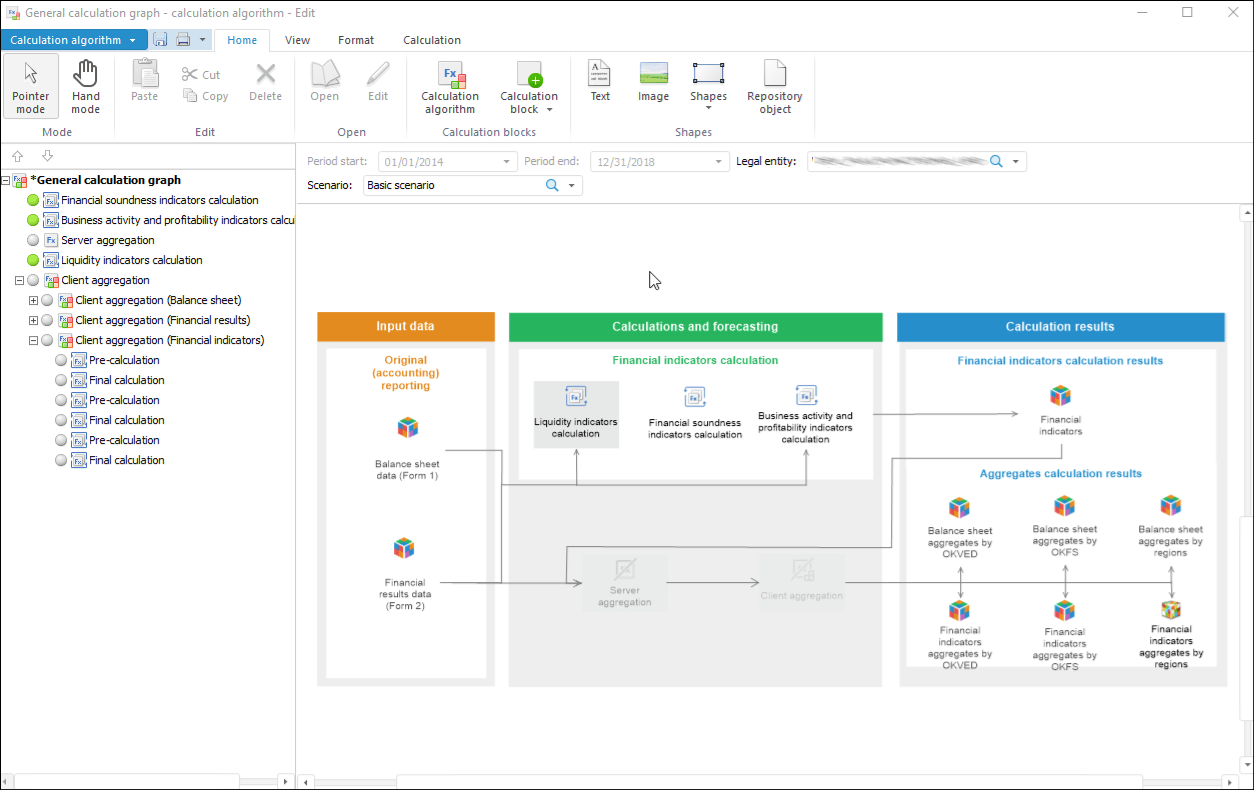The height and width of the screenshot is (790, 1254).
Task: Open the Scenario dropdown arrow
Action: [572, 186]
